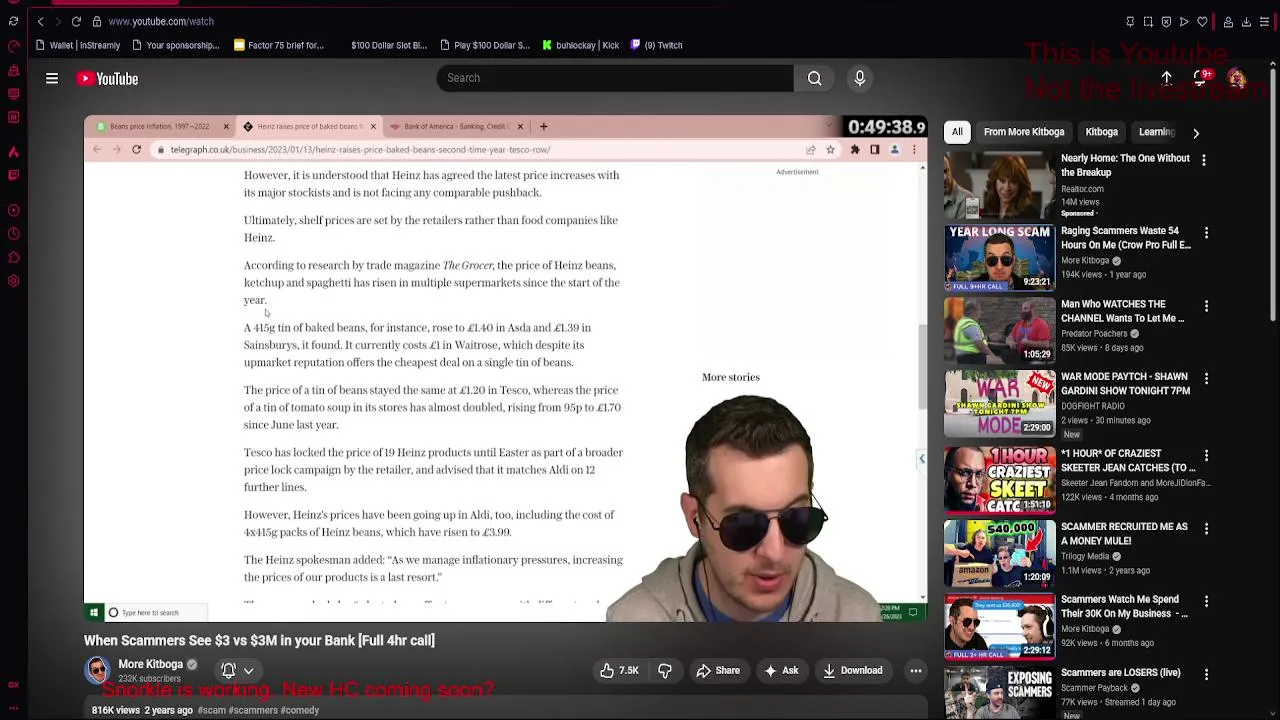The width and height of the screenshot is (1280, 720).
Task: Open options for the CRAZIEST SKEETER JEAN CATCHES video
Action: [x=1206, y=456]
